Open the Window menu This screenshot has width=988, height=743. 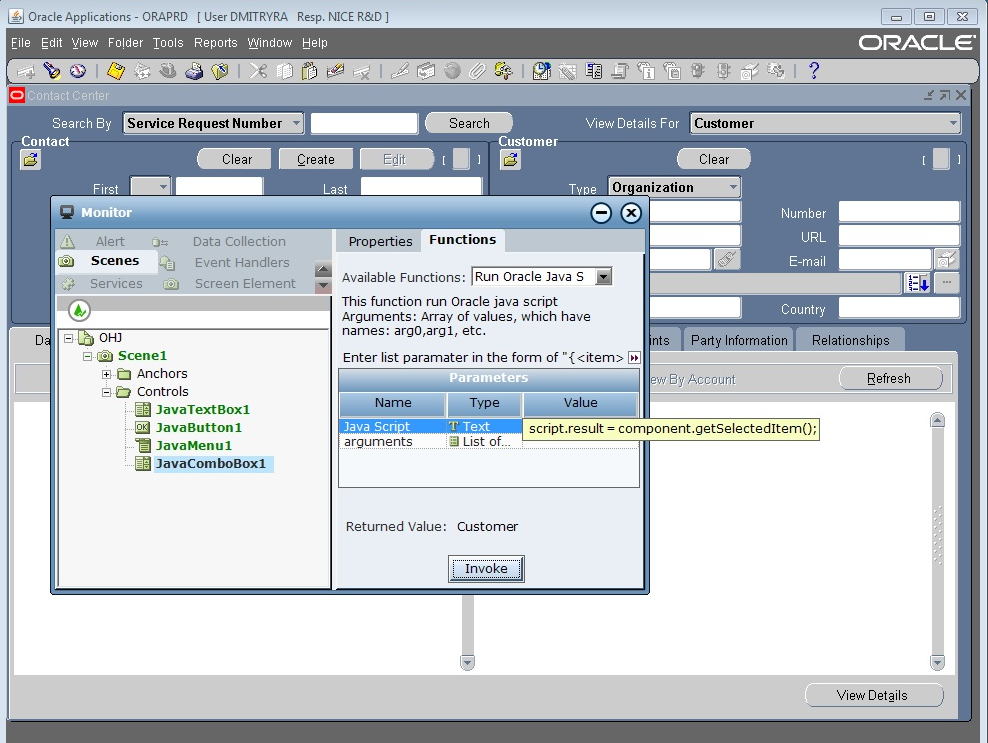coord(270,43)
